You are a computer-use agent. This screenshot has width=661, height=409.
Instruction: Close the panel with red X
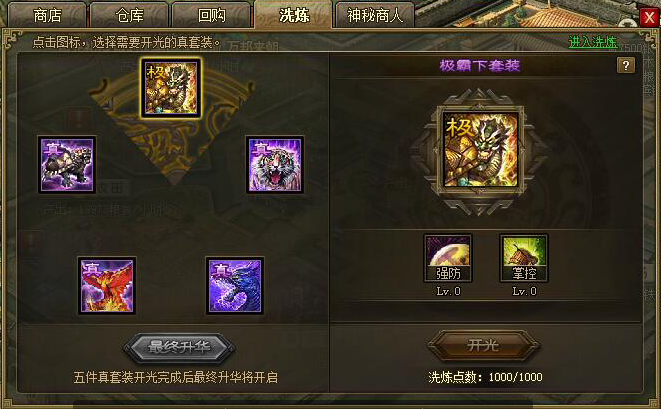coord(649,17)
